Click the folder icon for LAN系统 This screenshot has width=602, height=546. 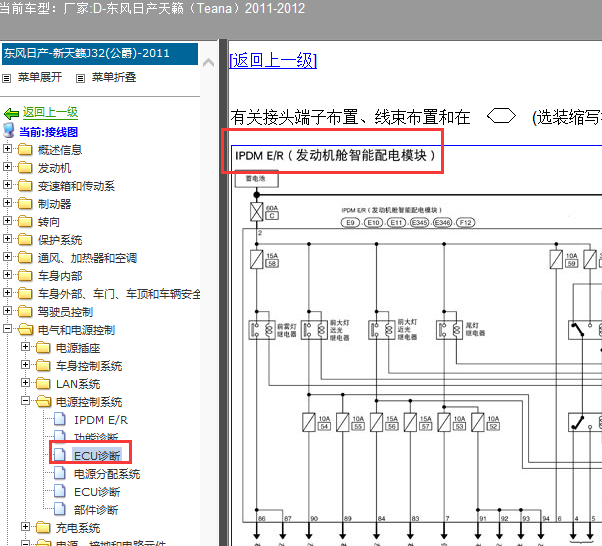pos(43,383)
